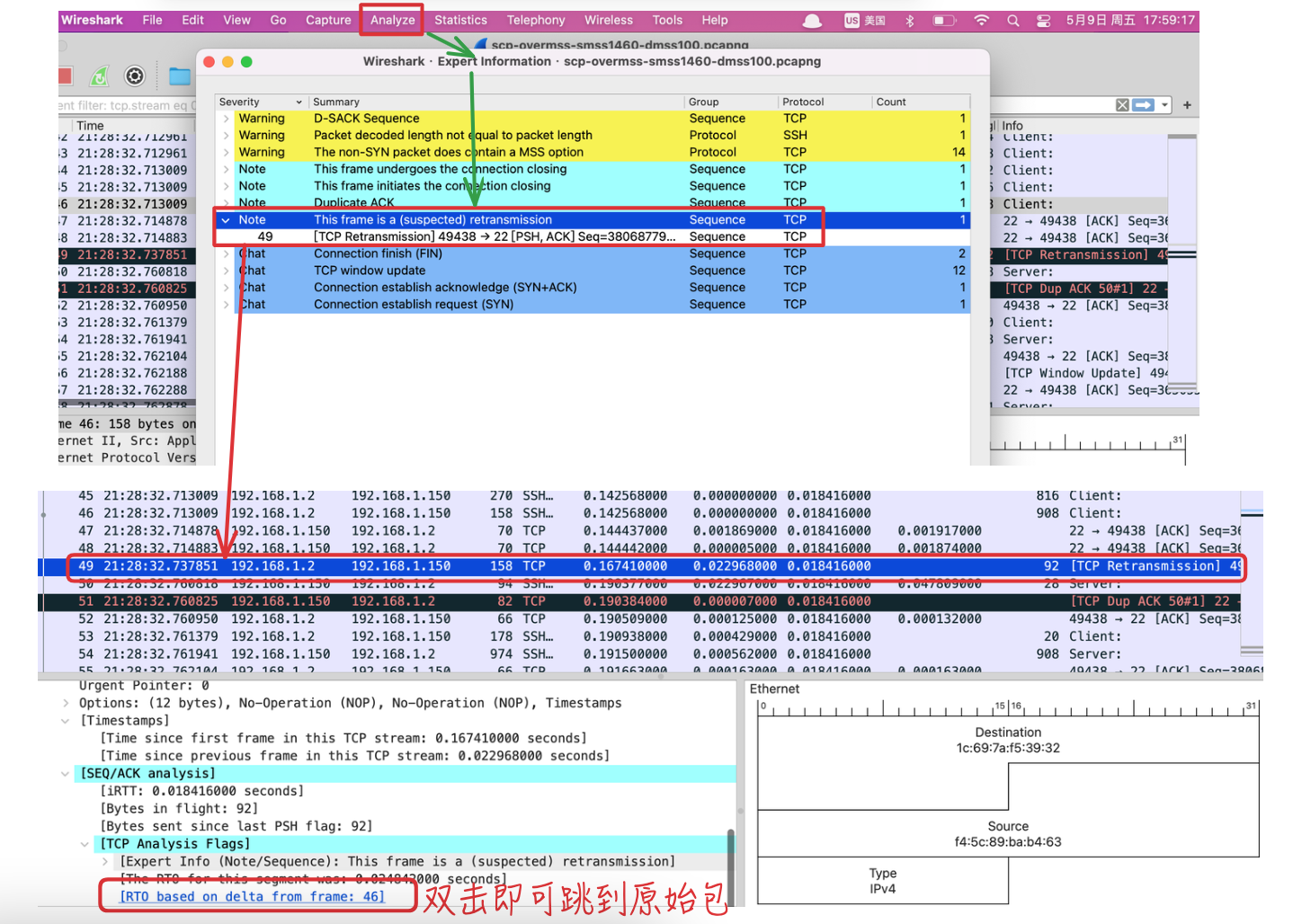Open the hat-shaped menu bar status icon
This screenshot has width=1293, height=924.
click(812, 21)
